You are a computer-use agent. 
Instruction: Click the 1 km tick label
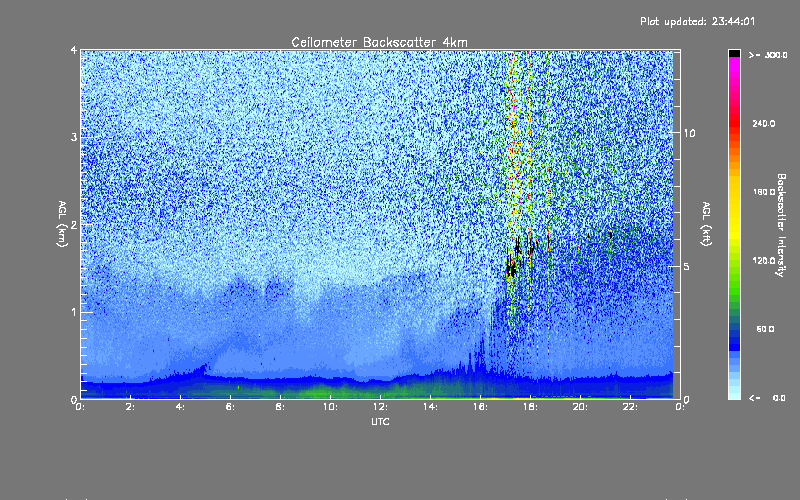[74, 312]
